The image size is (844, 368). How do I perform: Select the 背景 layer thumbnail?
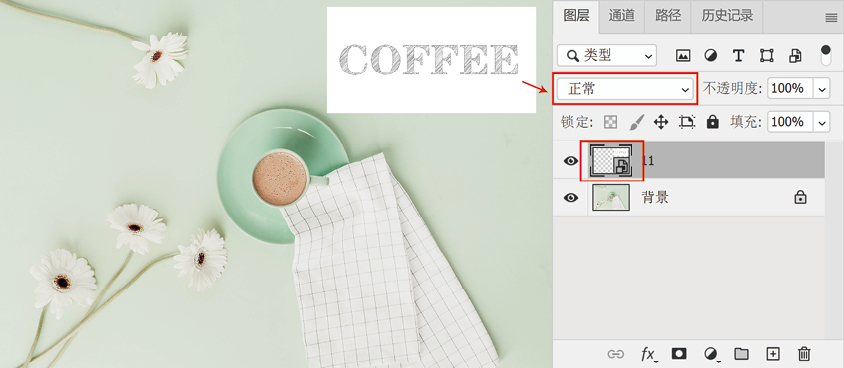(x=611, y=197)
